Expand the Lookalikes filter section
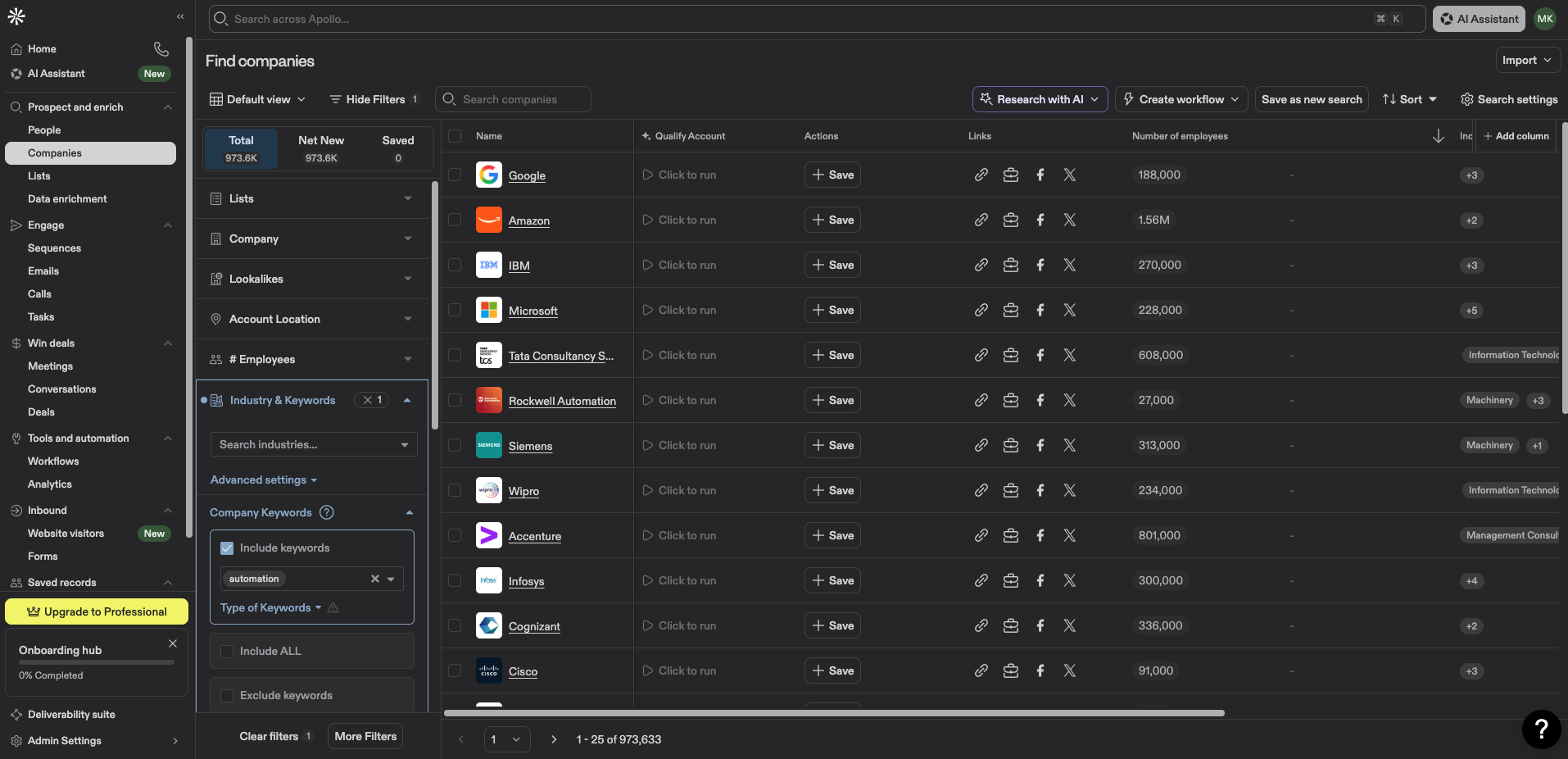1568x759 pixels. coord(312,279)
